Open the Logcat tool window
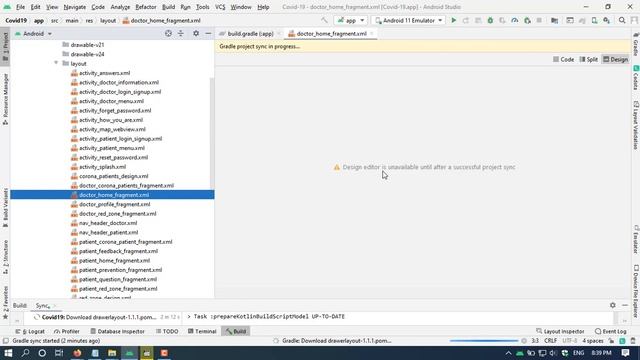The width and height of the screenshot is (640, 360). coord(30,331)
